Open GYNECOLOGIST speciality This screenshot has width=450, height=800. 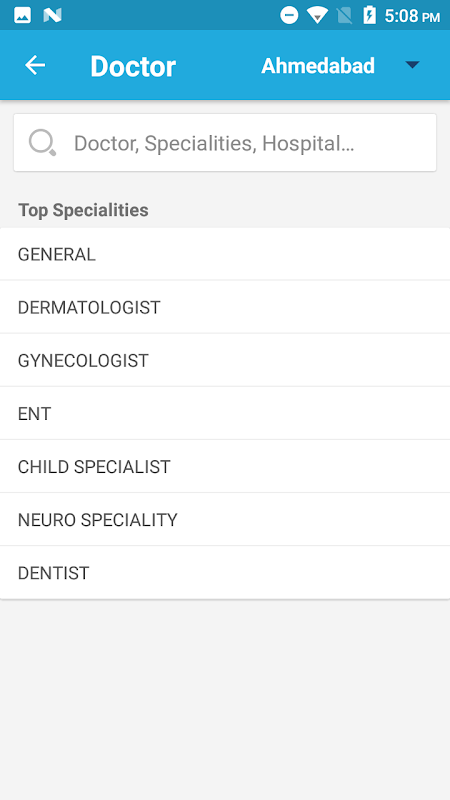(x=225, y=360)
